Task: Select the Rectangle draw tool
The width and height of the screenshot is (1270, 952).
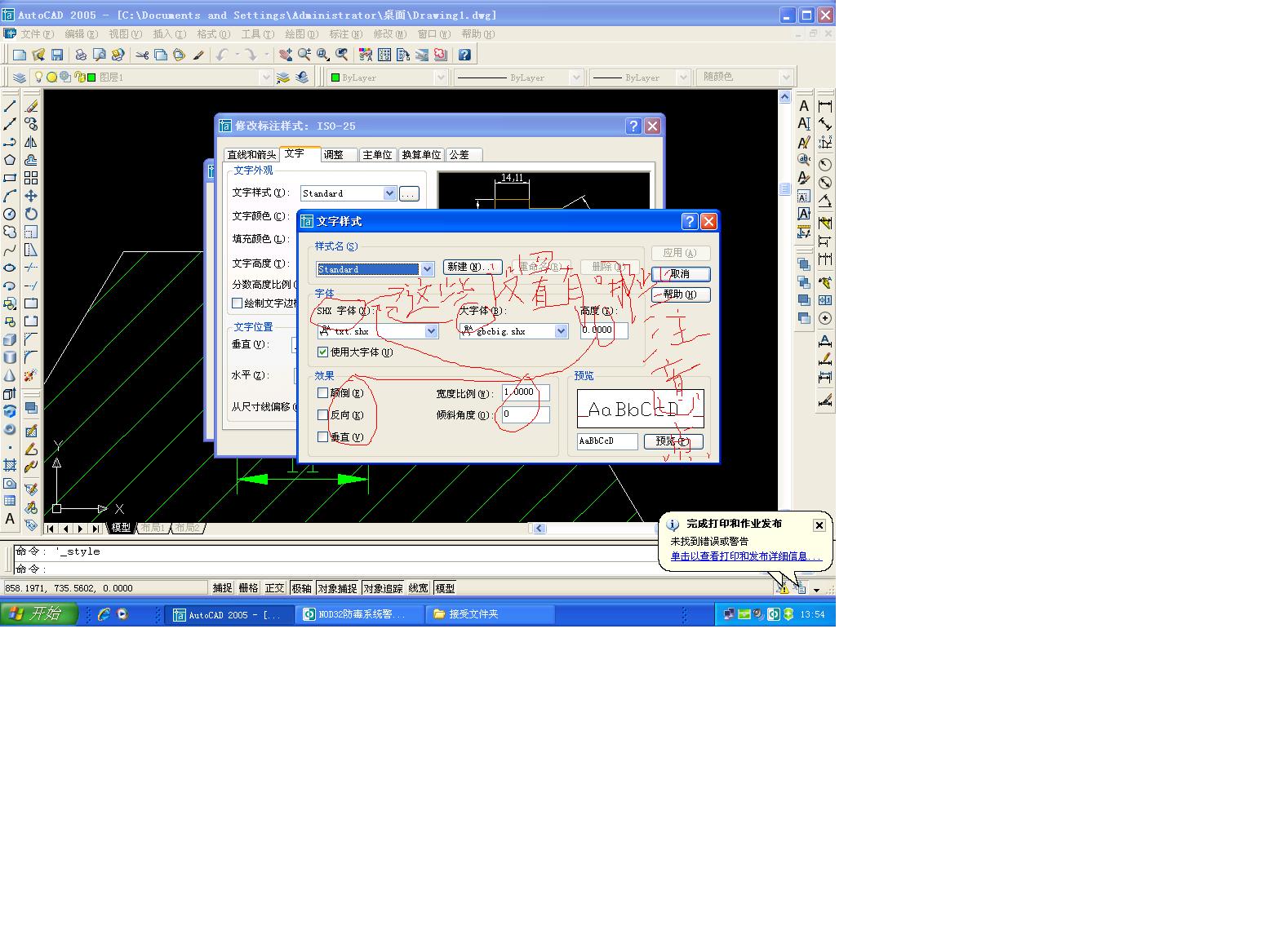Action: coord(10,178)
